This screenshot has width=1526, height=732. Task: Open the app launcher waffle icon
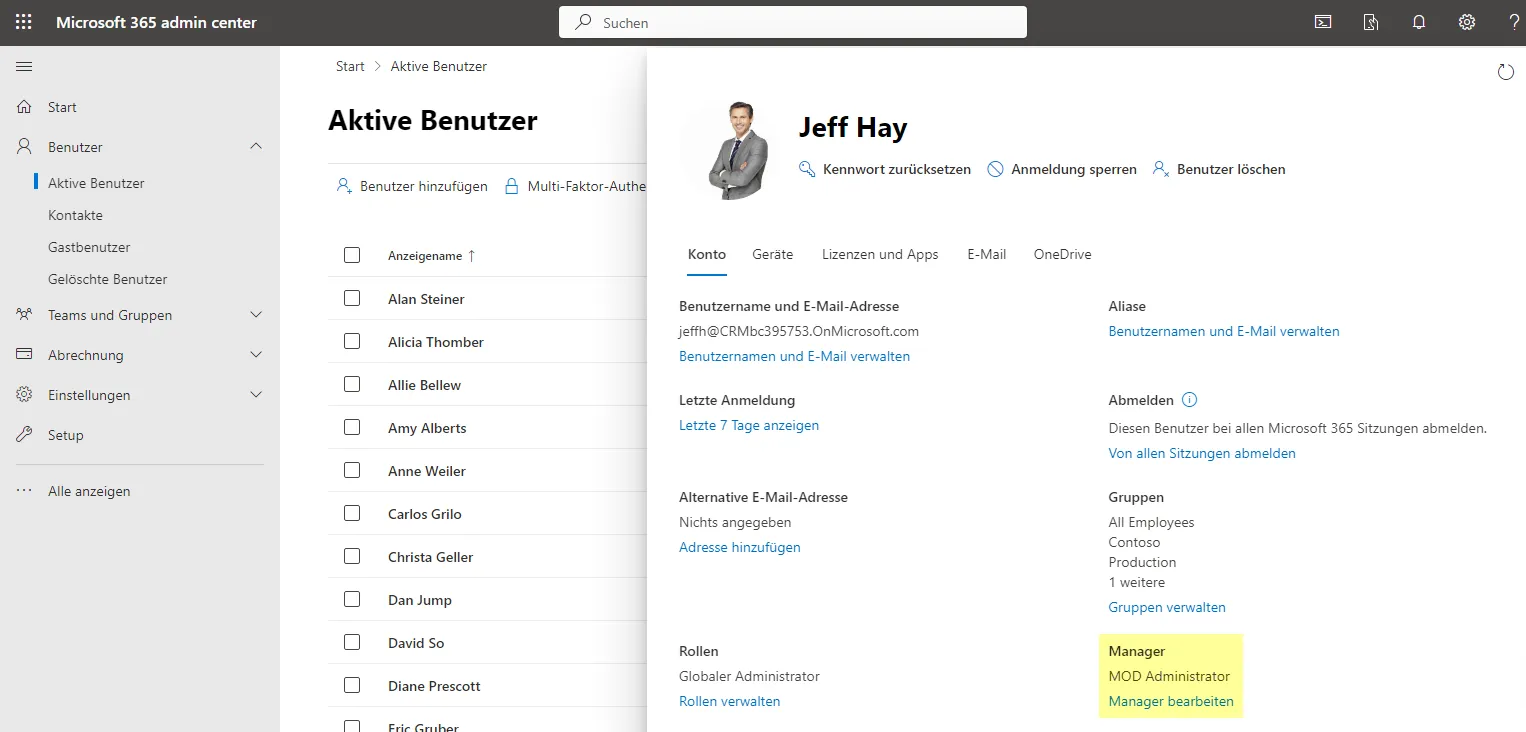[24, 22]
